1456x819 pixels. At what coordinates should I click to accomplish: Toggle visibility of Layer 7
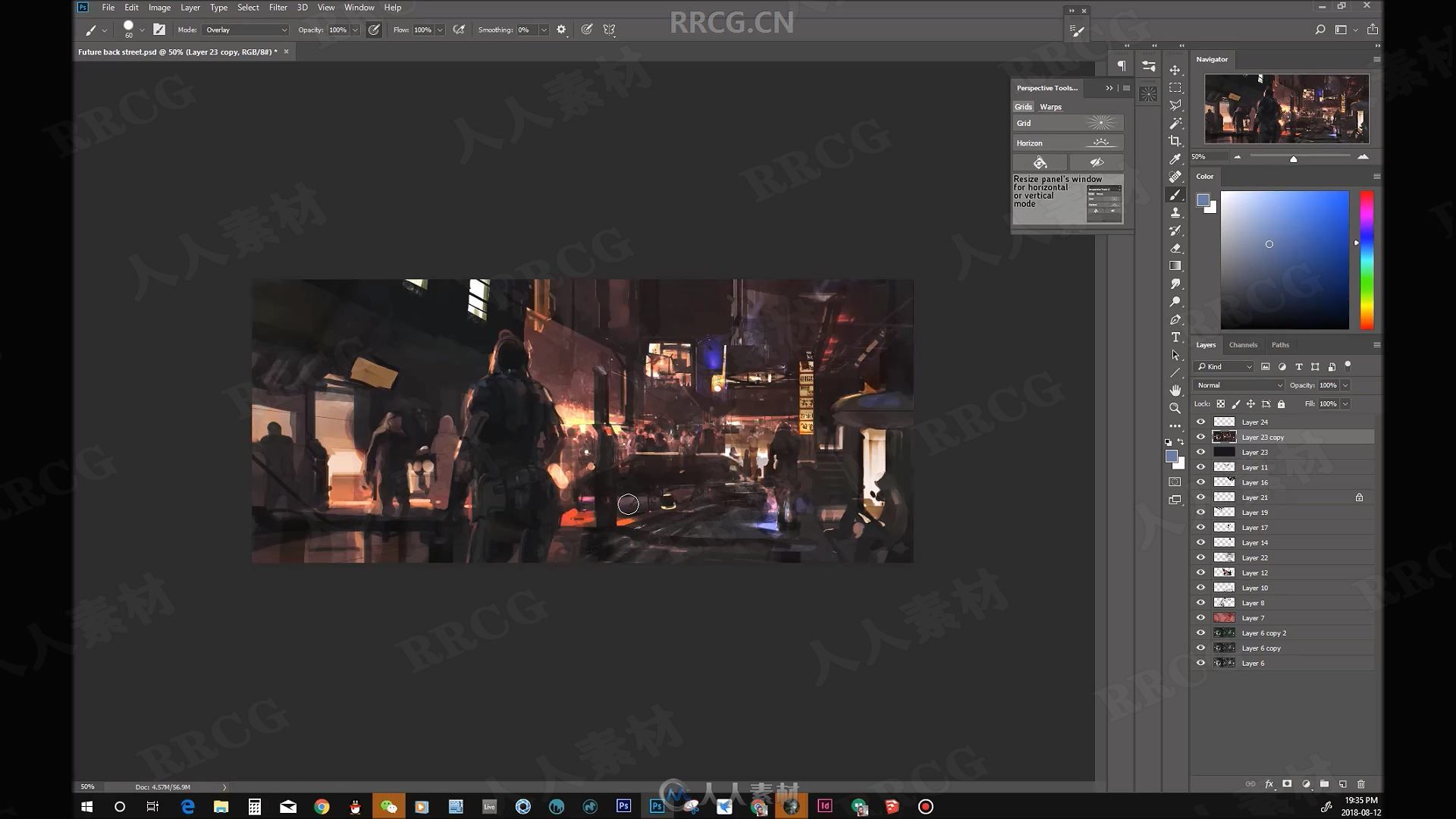1202,617
